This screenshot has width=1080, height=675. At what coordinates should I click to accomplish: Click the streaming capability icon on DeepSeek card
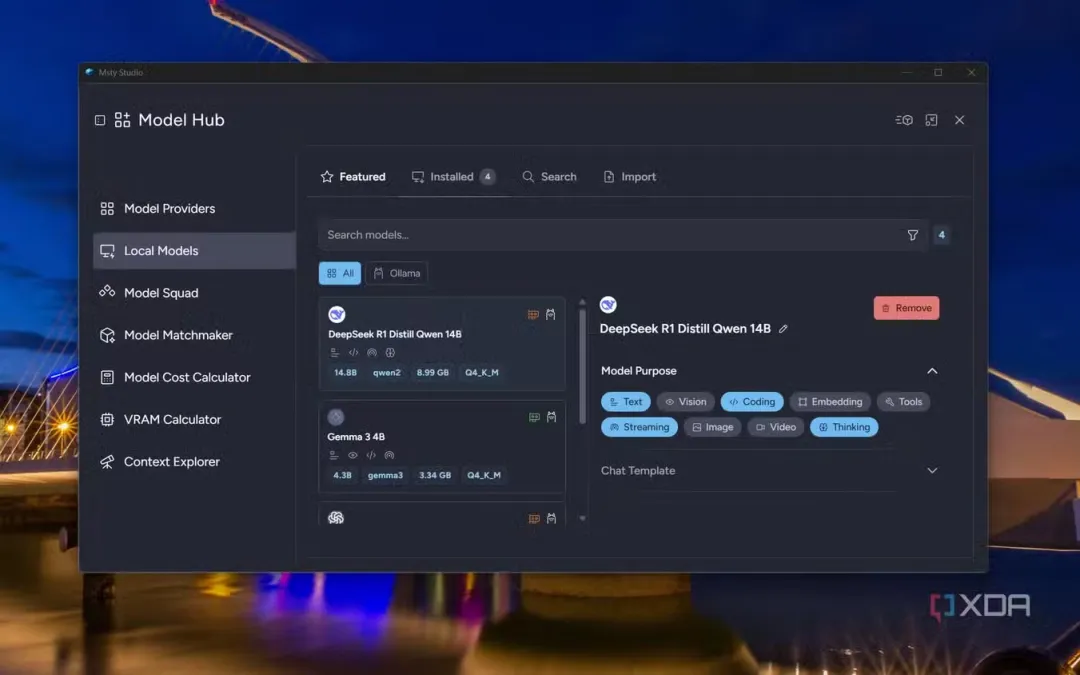(372, 353)
